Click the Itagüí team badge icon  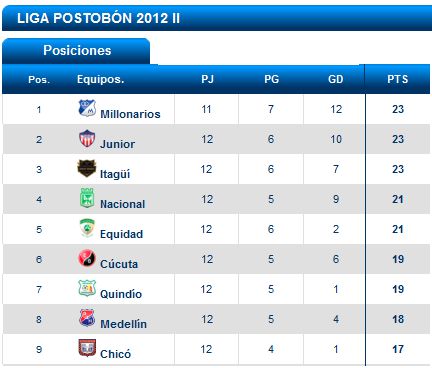87,168
